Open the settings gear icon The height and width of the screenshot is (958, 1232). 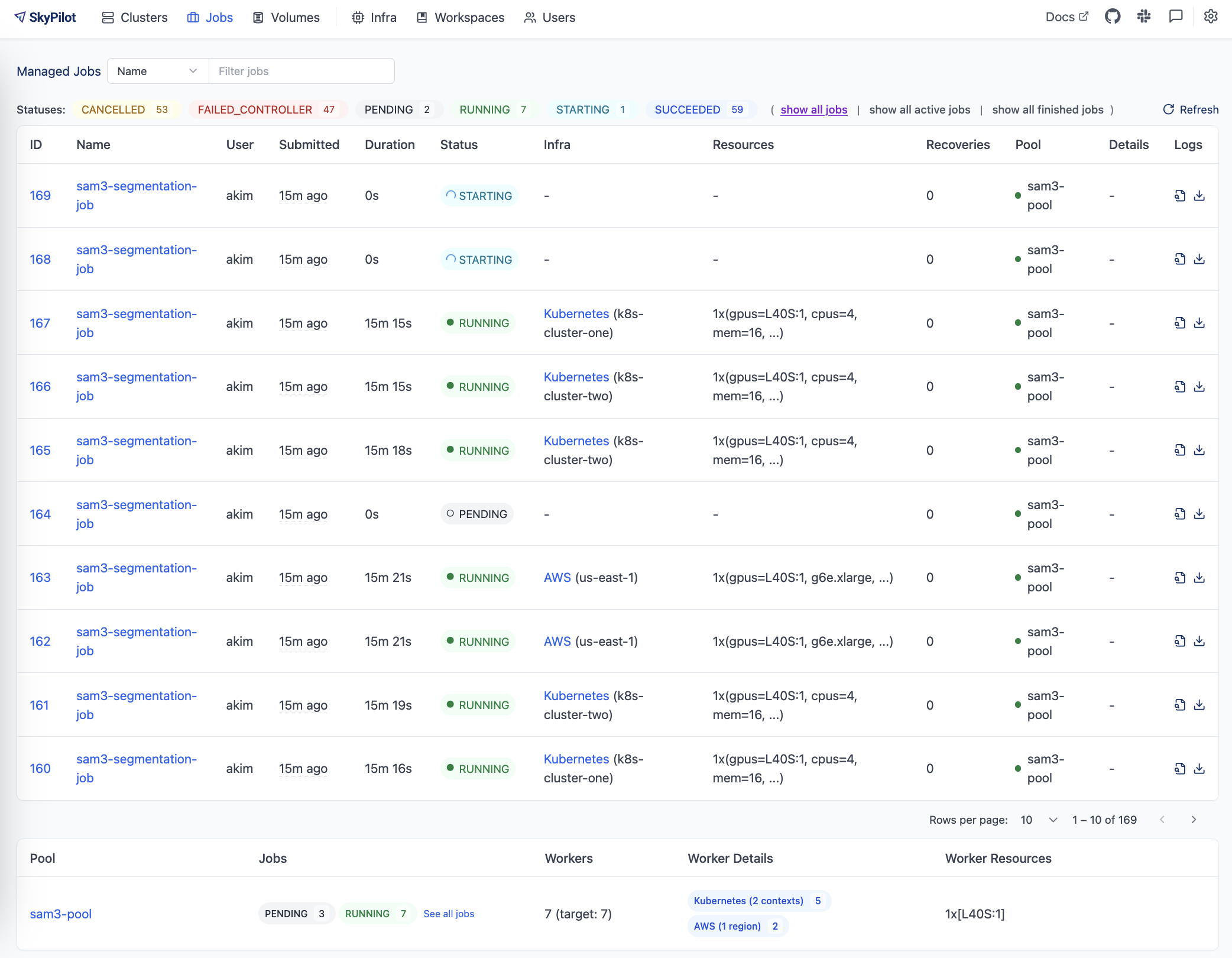pyautogui.click(x=1210, y=17)
